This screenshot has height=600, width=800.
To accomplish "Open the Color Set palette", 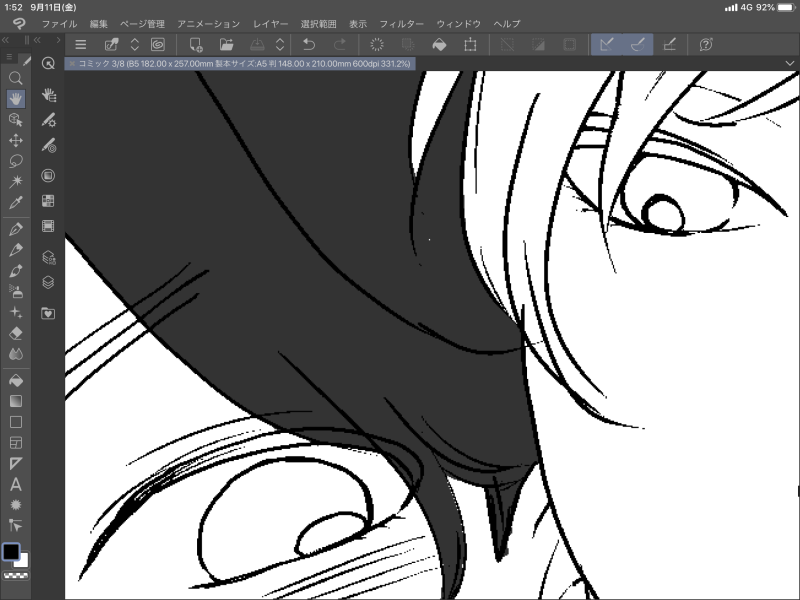I will tap(48, 201).
